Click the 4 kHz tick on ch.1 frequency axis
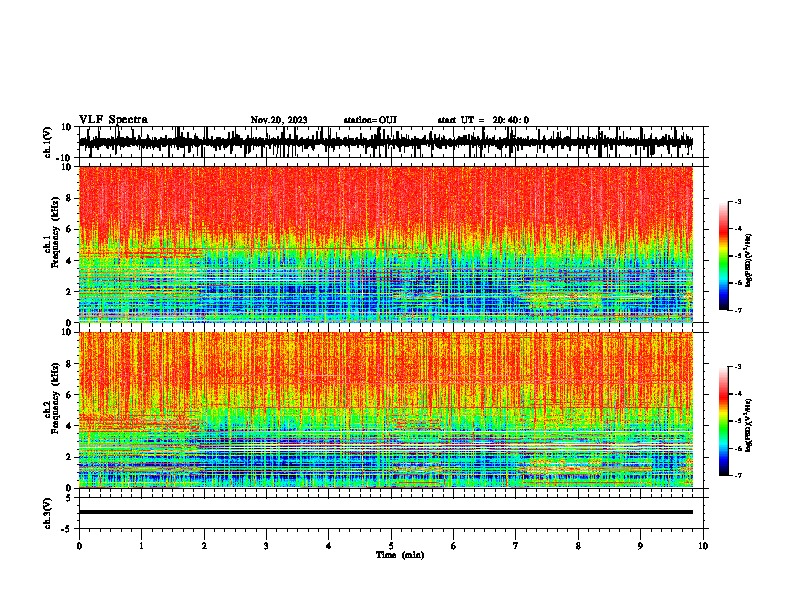 tap(69, 261)
